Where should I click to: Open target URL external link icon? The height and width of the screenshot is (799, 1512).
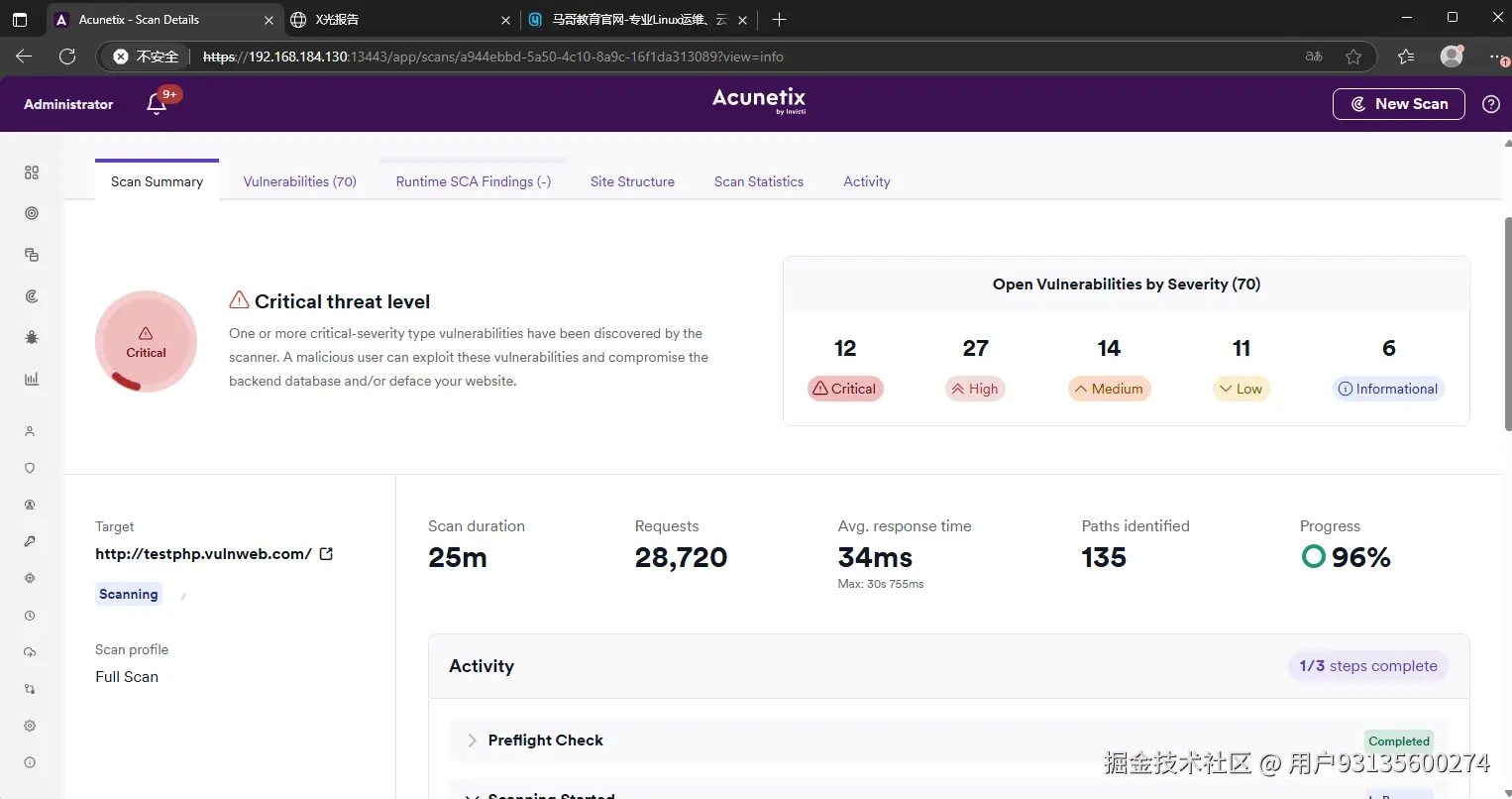326,554
